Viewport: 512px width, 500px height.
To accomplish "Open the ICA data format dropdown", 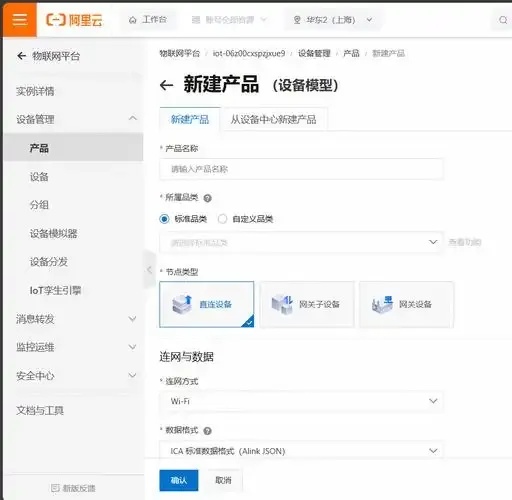I will [x=301, y=451].
